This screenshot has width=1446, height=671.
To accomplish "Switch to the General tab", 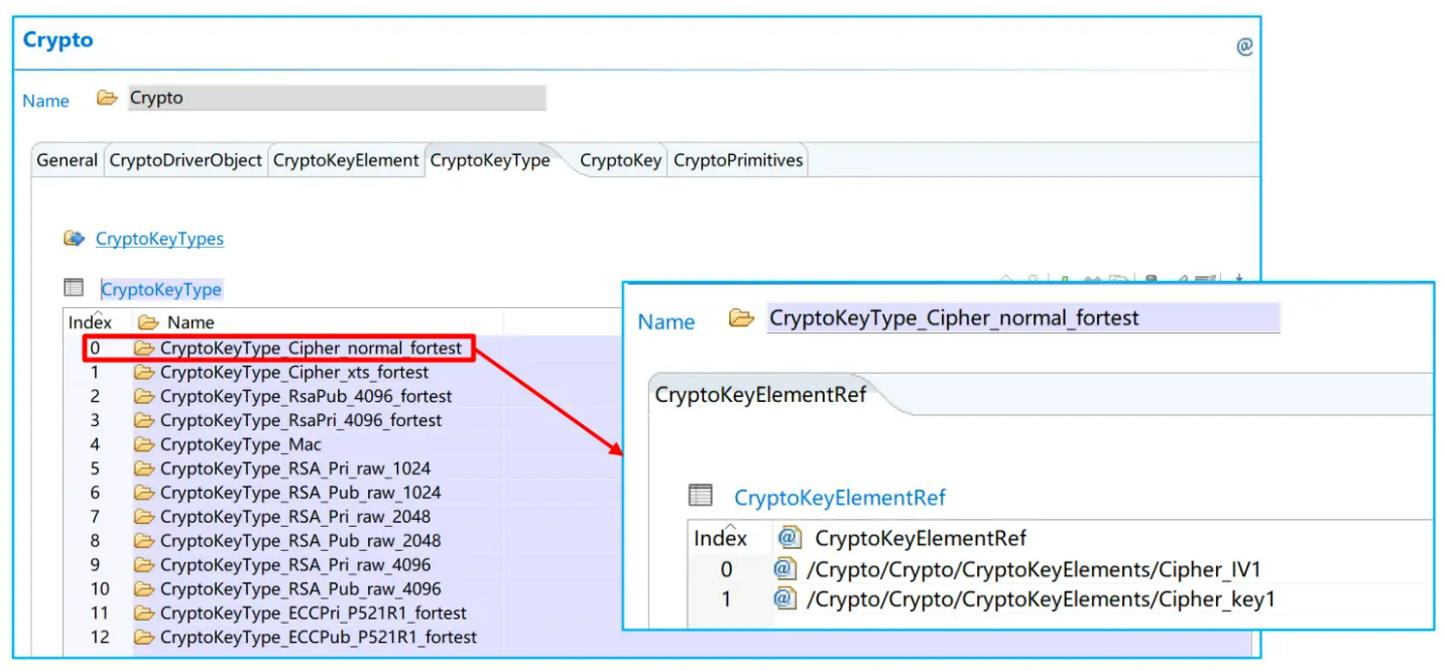I will click(66, 160).
